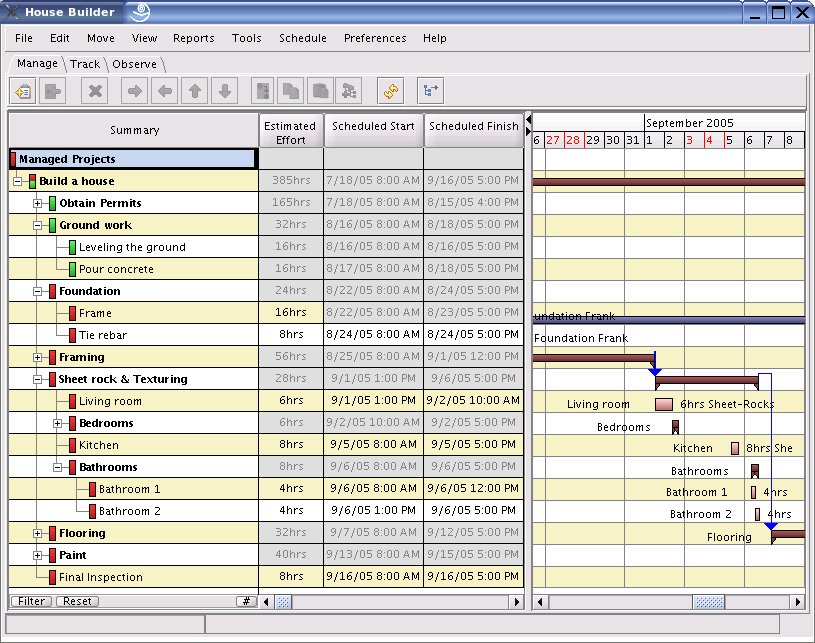Switch to the Observe tab

[134, 64]
